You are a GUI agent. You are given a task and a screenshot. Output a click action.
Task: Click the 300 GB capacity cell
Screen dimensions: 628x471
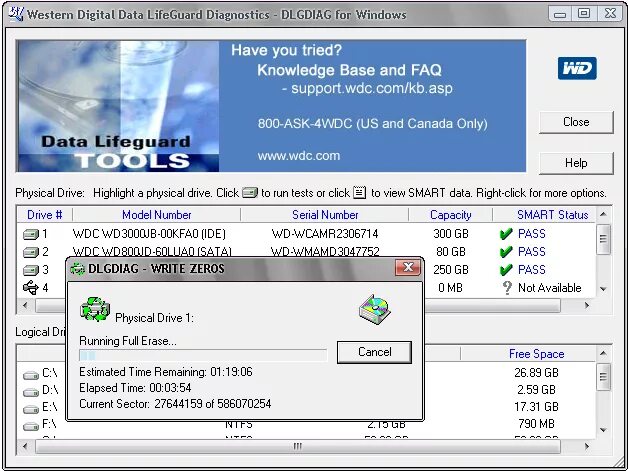click(451, 234)
